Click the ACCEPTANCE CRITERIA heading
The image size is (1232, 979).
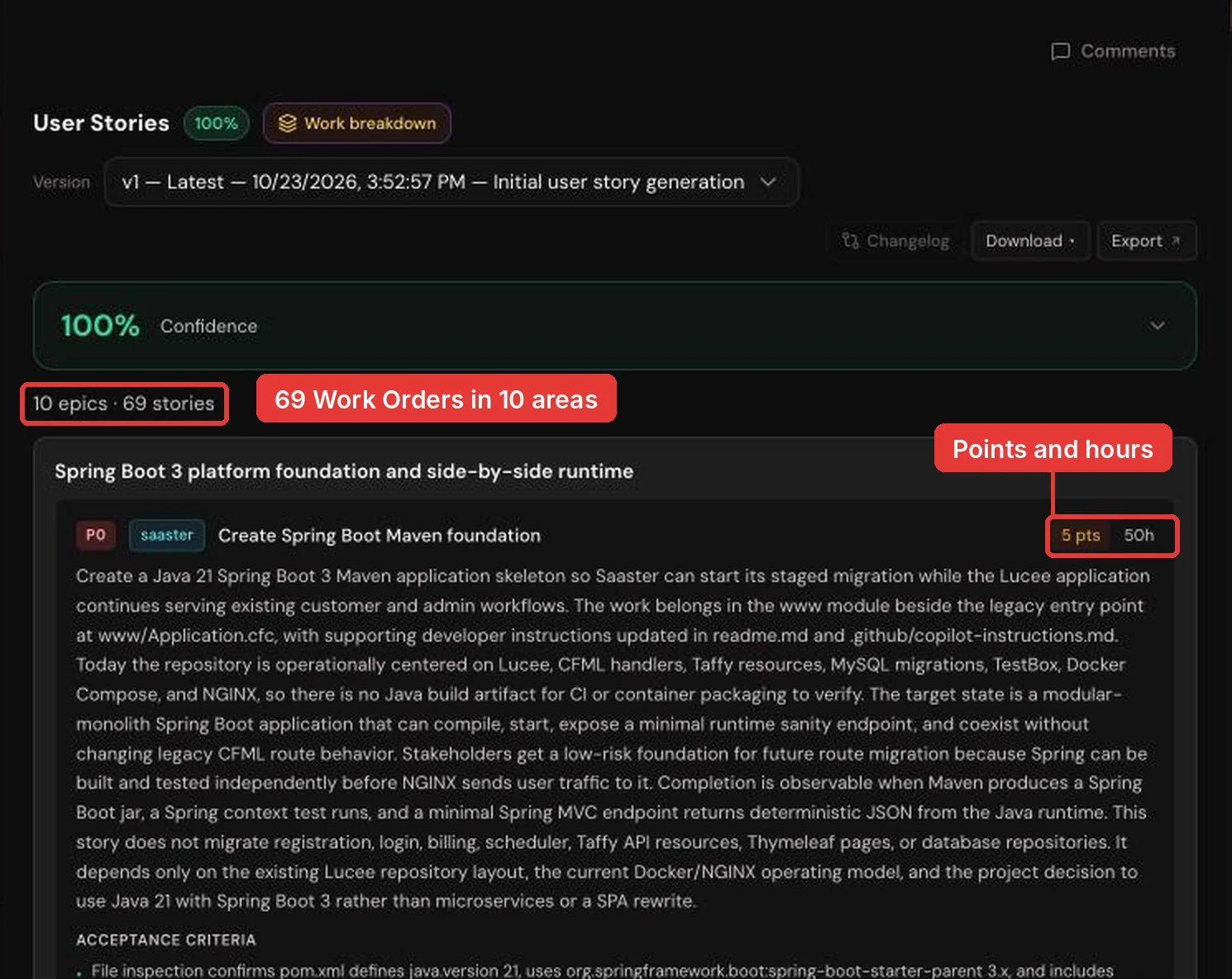[x=166, y=940]
